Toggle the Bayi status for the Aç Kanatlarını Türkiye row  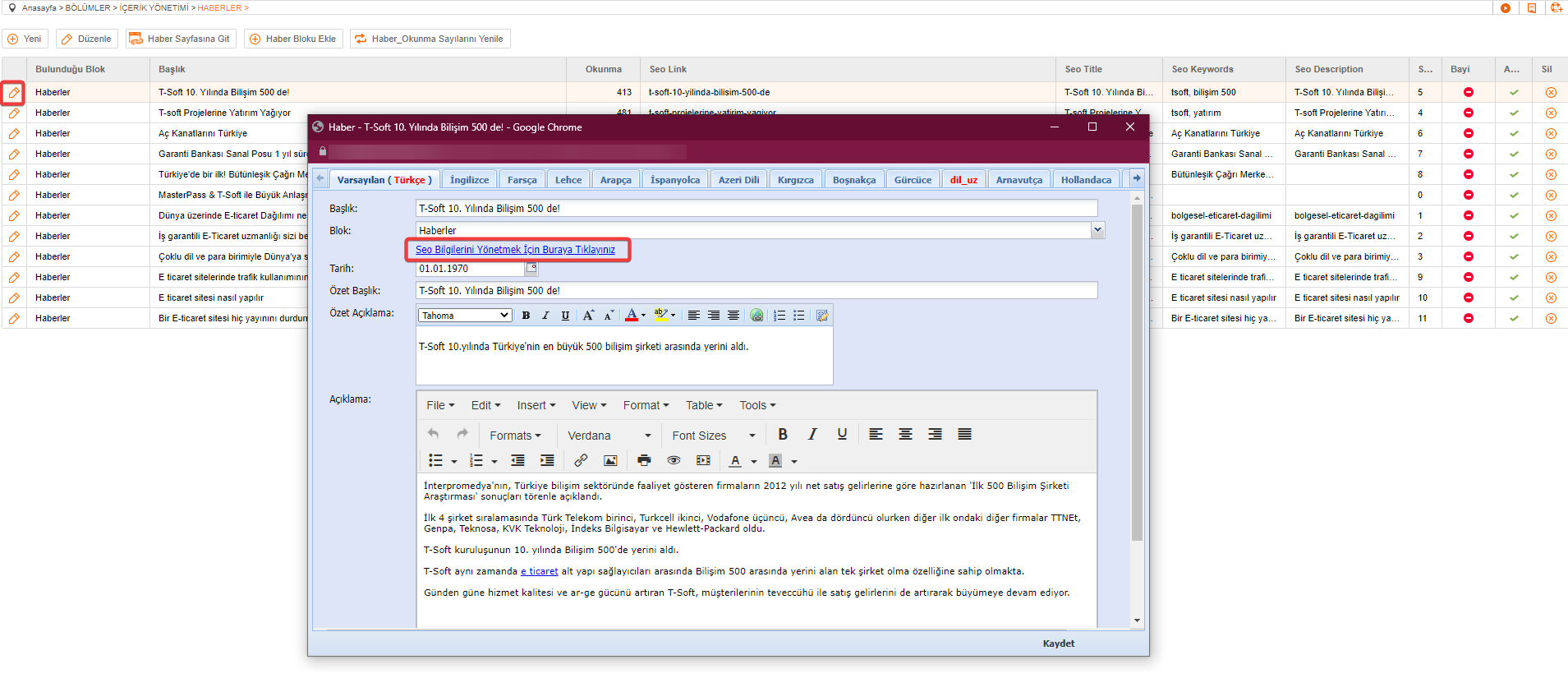click(1469, 134)
